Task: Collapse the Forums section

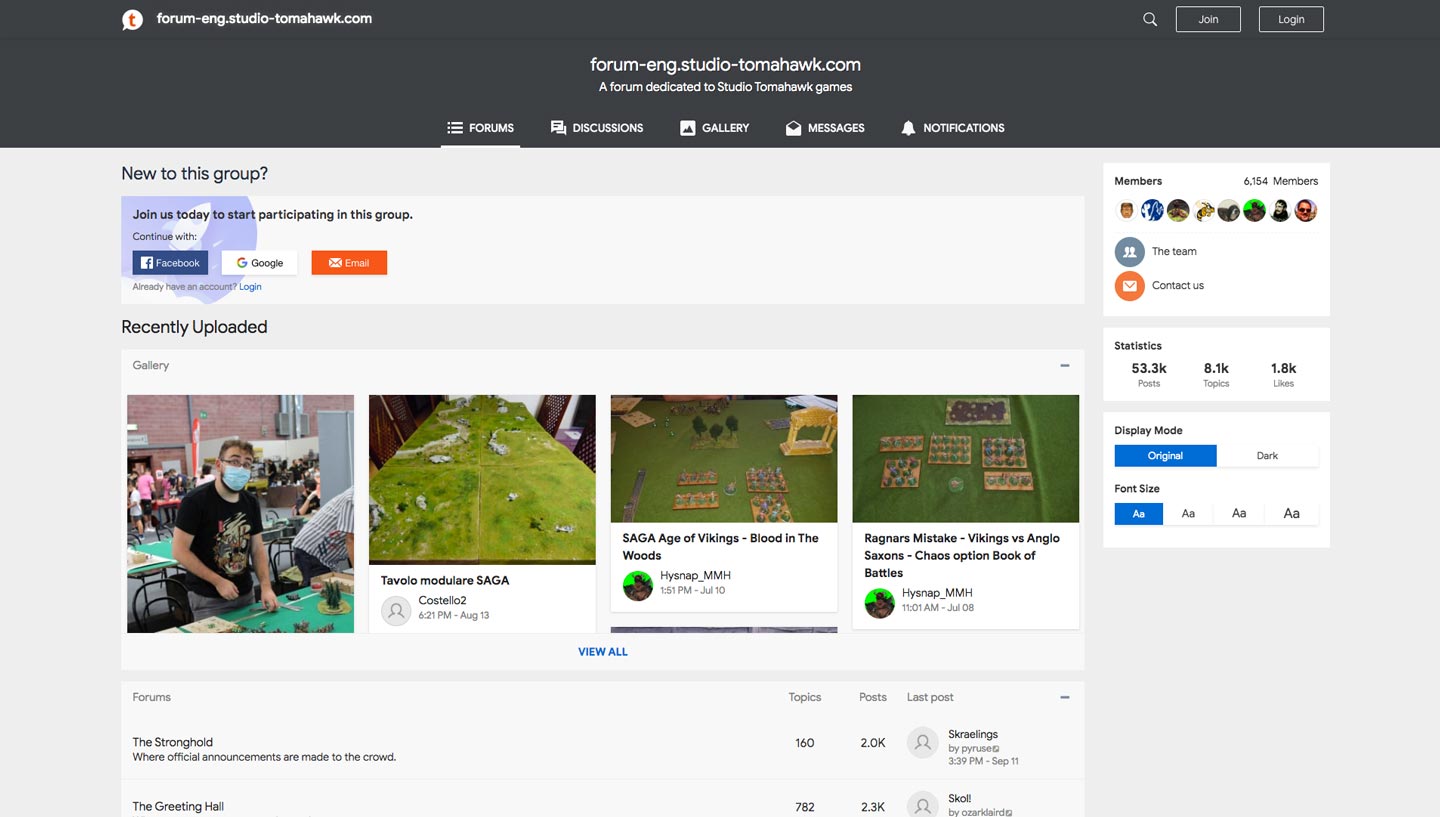Action: tap(1064, 698)
